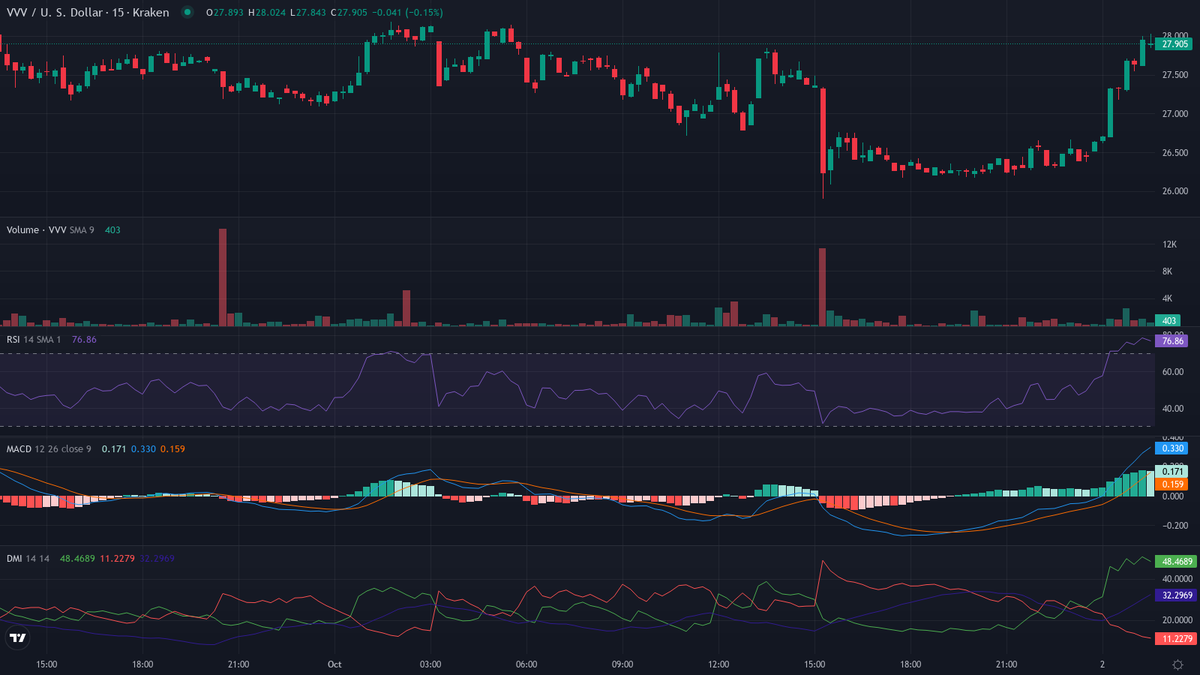Click the current price tag 27.905
Viewport: 1200px width, 675px height.
point(1175,44)
